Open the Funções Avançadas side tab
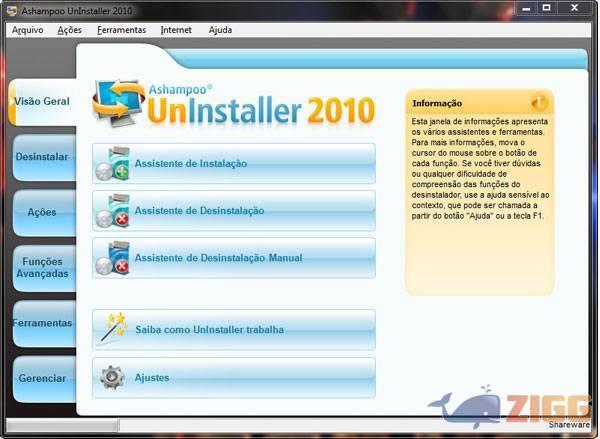Image resolution: width=600 pixels, height=439 pixels. (44, 268)
